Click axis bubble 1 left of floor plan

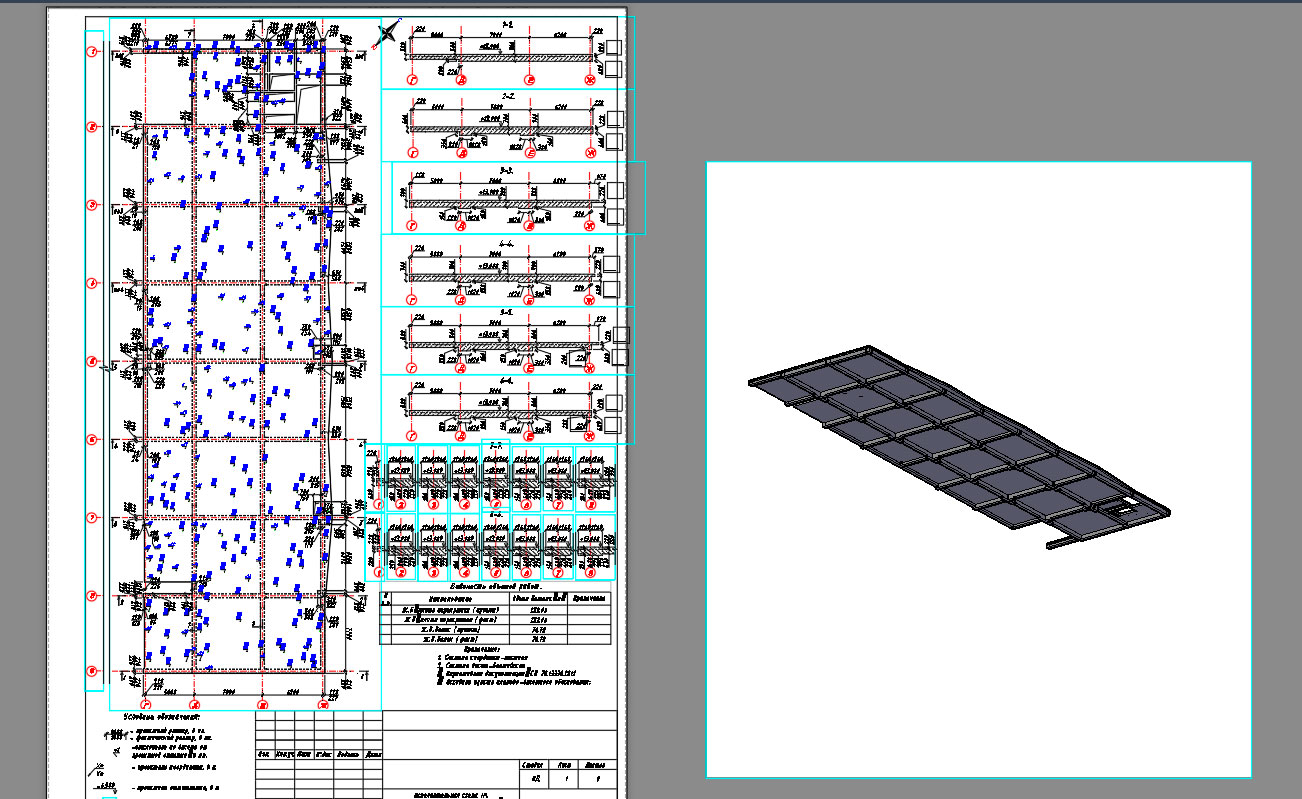92,51
